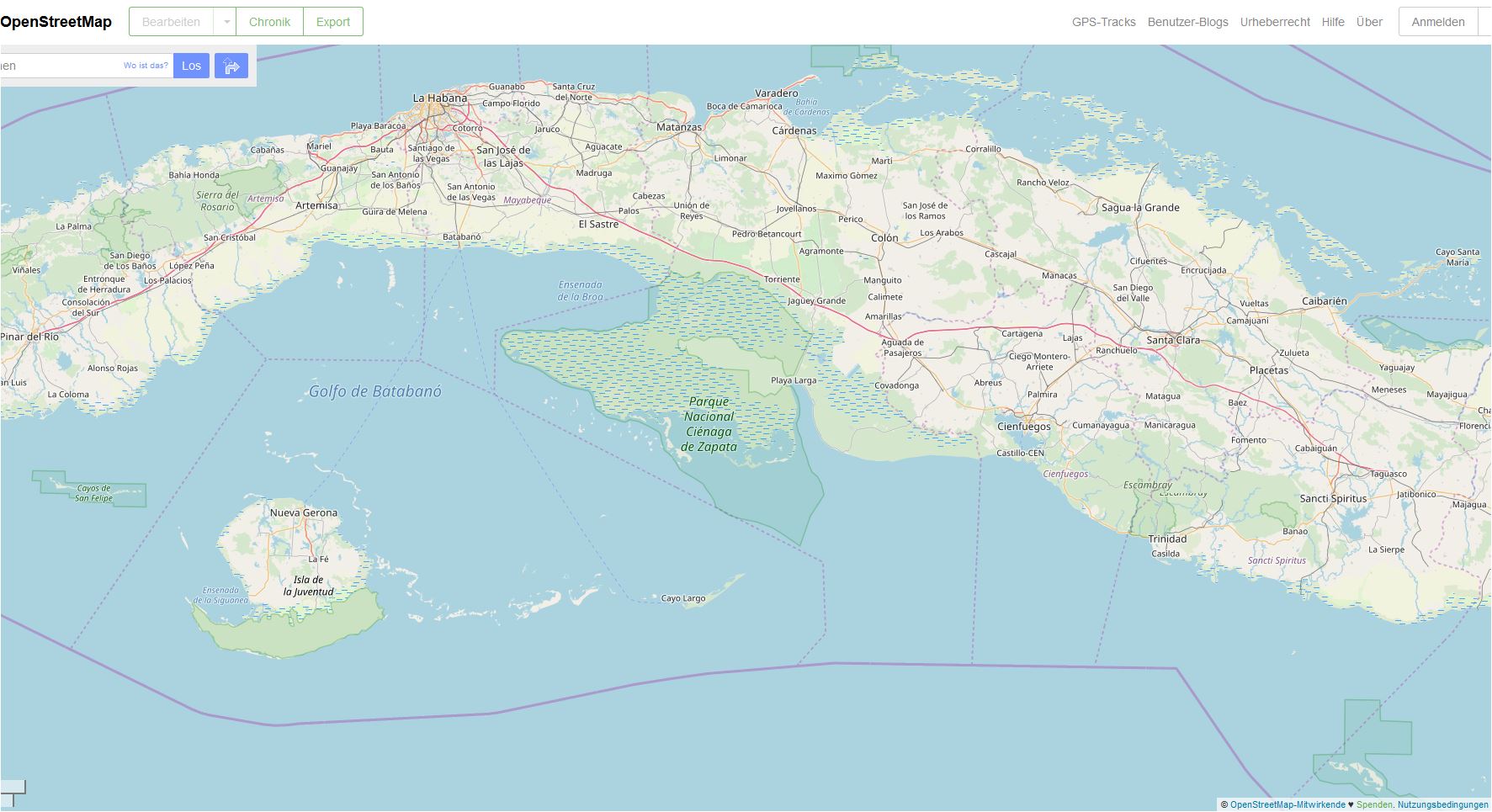Open the Bearbeiten dropdown arrow
Viewport: 1492px width, 812px height.
[226, 22]
